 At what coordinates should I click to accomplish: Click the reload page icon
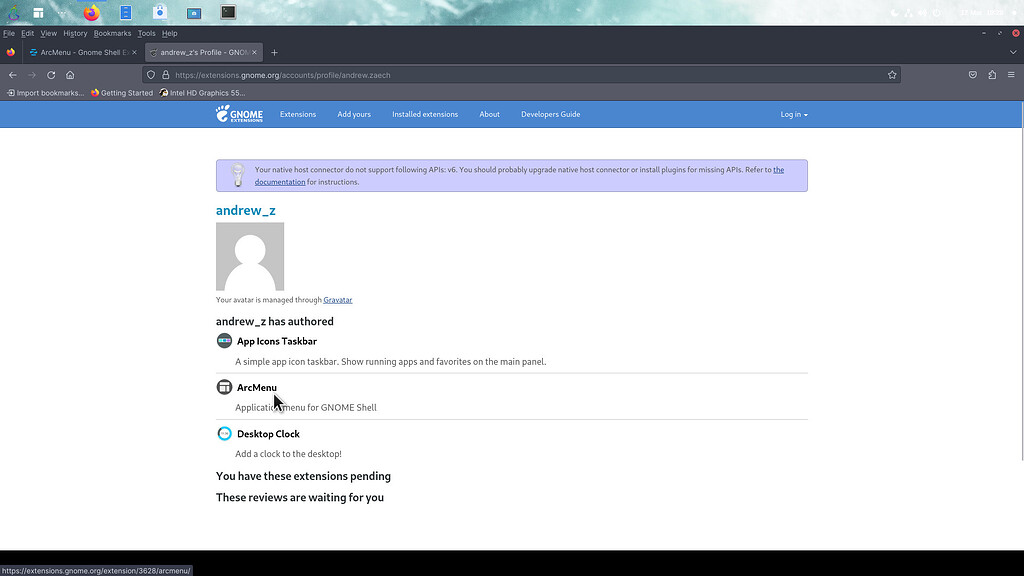50,74
